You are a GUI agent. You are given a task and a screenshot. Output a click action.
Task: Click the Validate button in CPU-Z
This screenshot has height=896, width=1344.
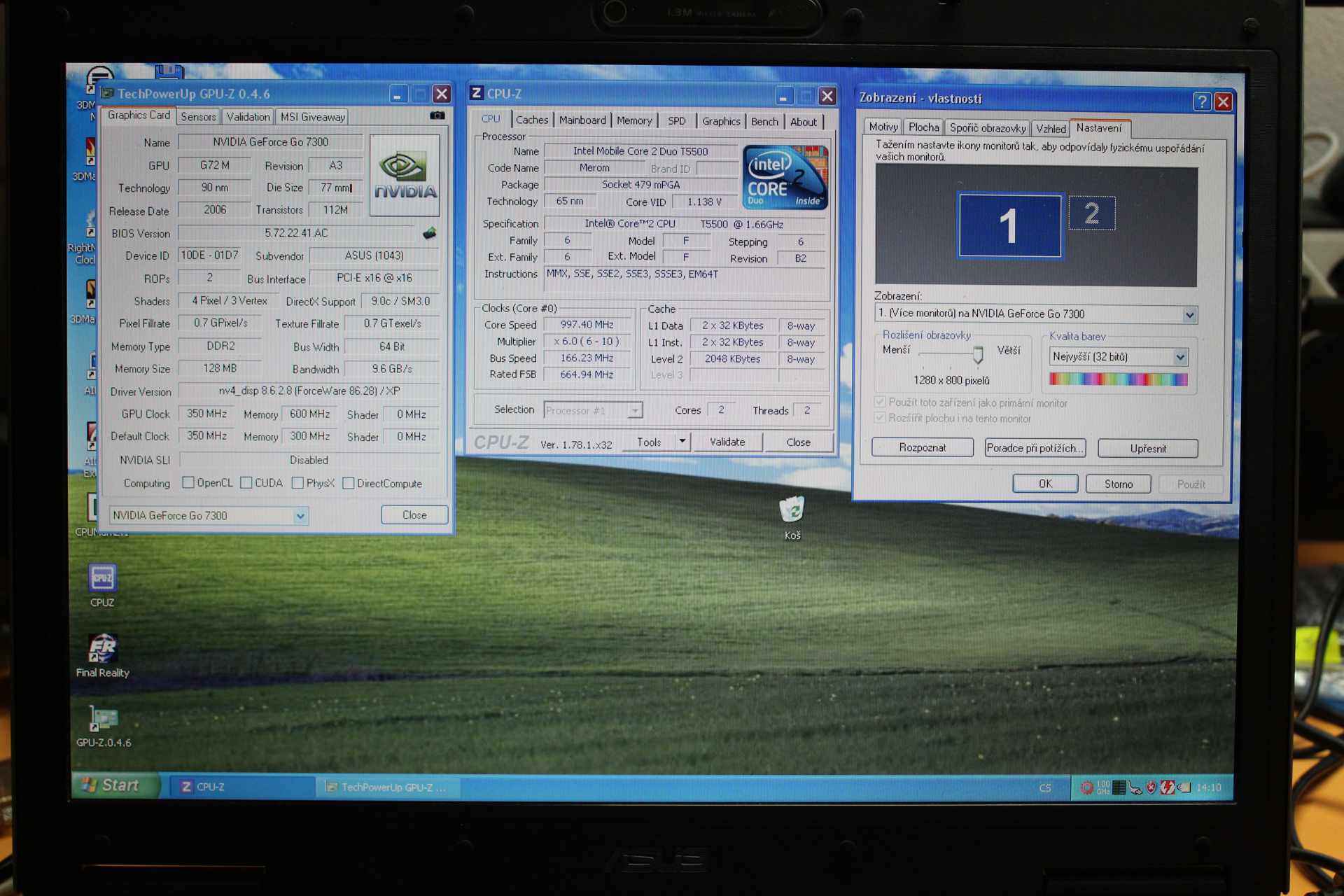coord(727,442)
